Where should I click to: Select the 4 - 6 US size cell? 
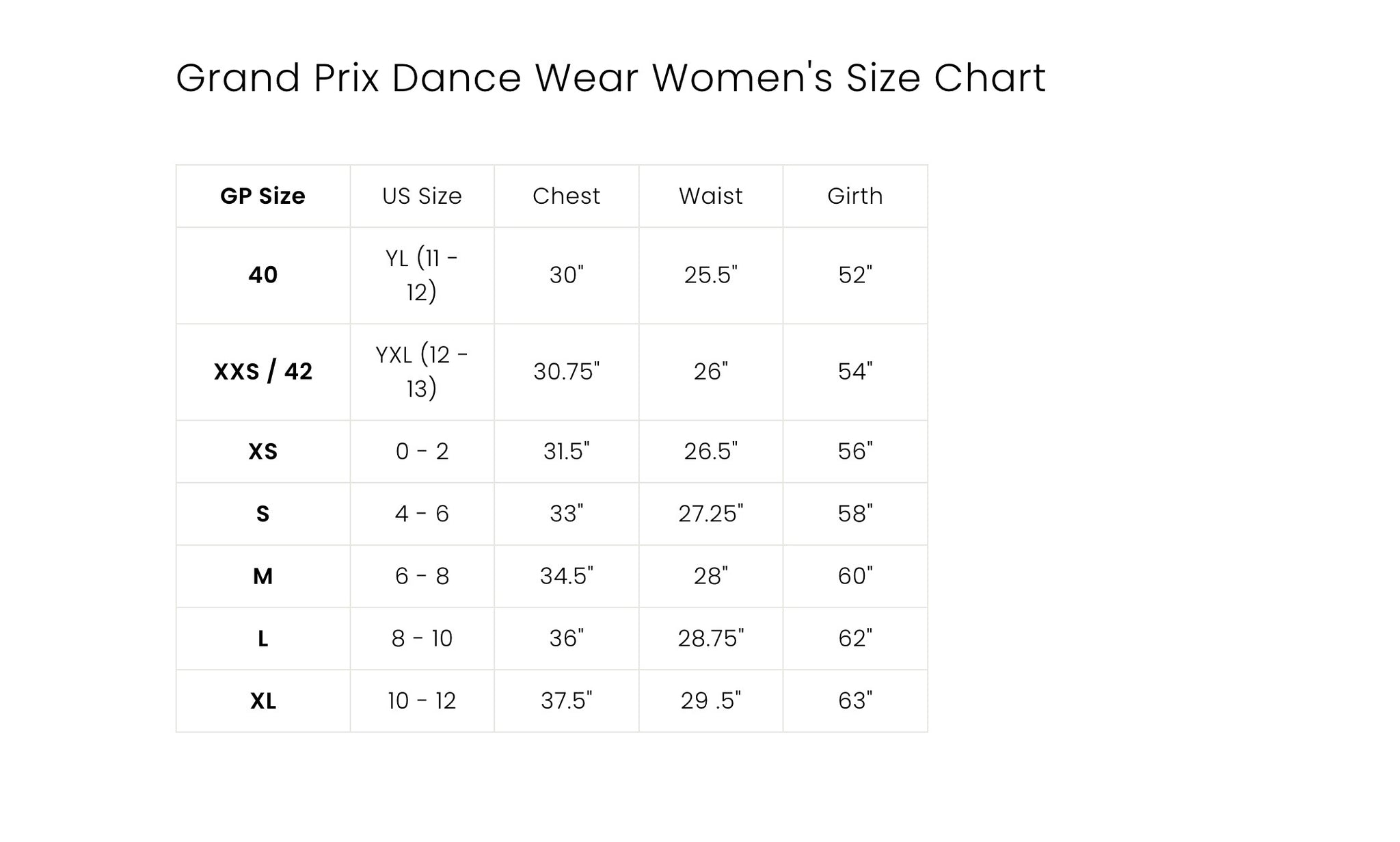point(422,514)
